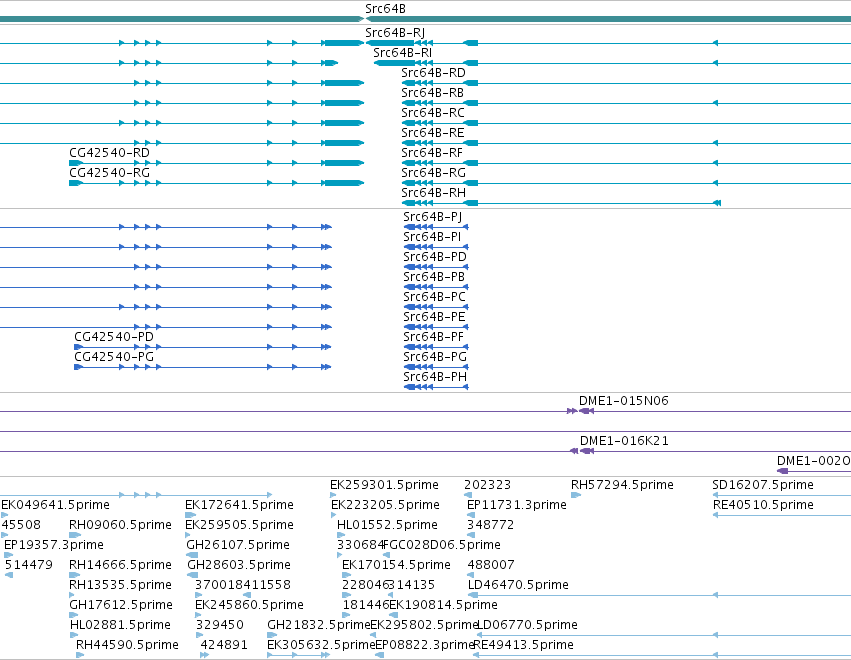Open the RH09060.5prime EST
The height and width of the screenshot is (660, 851).
coord(120,525)
